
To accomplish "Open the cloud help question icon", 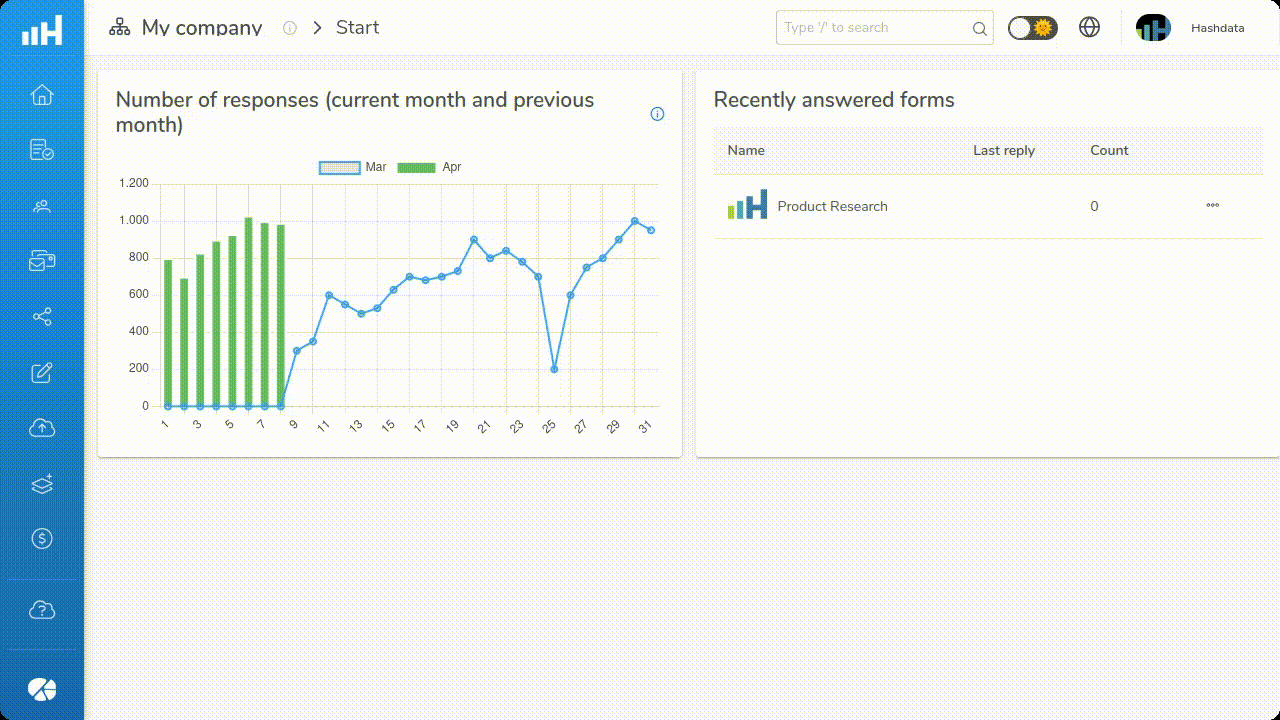I will coord(42,610).
